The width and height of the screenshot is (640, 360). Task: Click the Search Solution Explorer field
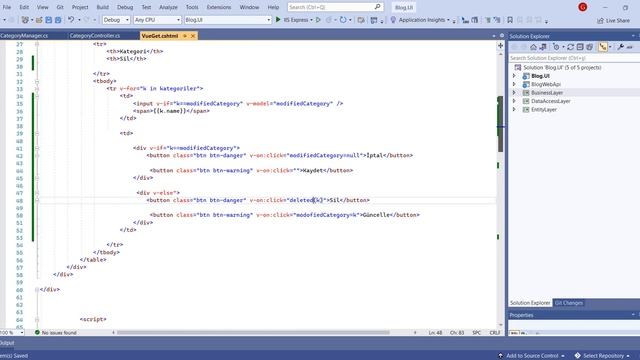tap(573, 58)
